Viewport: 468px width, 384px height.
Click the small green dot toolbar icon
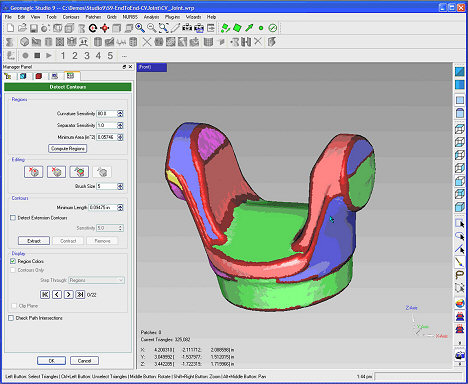(x=261, y=28)
